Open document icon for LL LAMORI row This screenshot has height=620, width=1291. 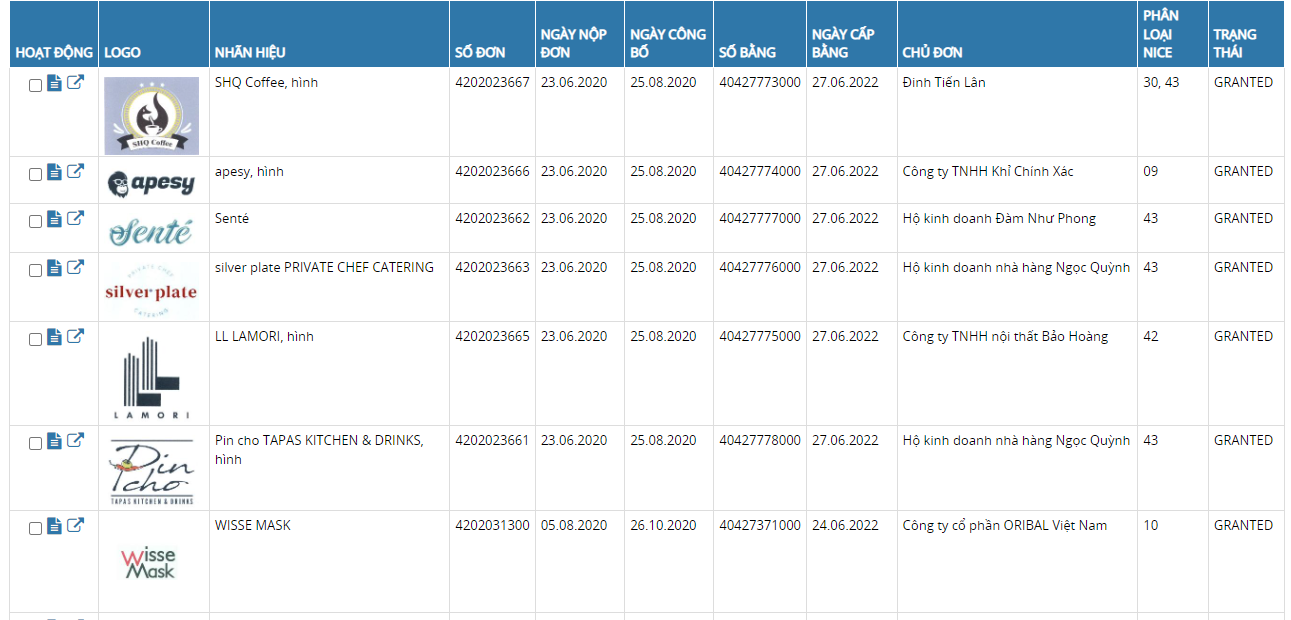[55, 337]
